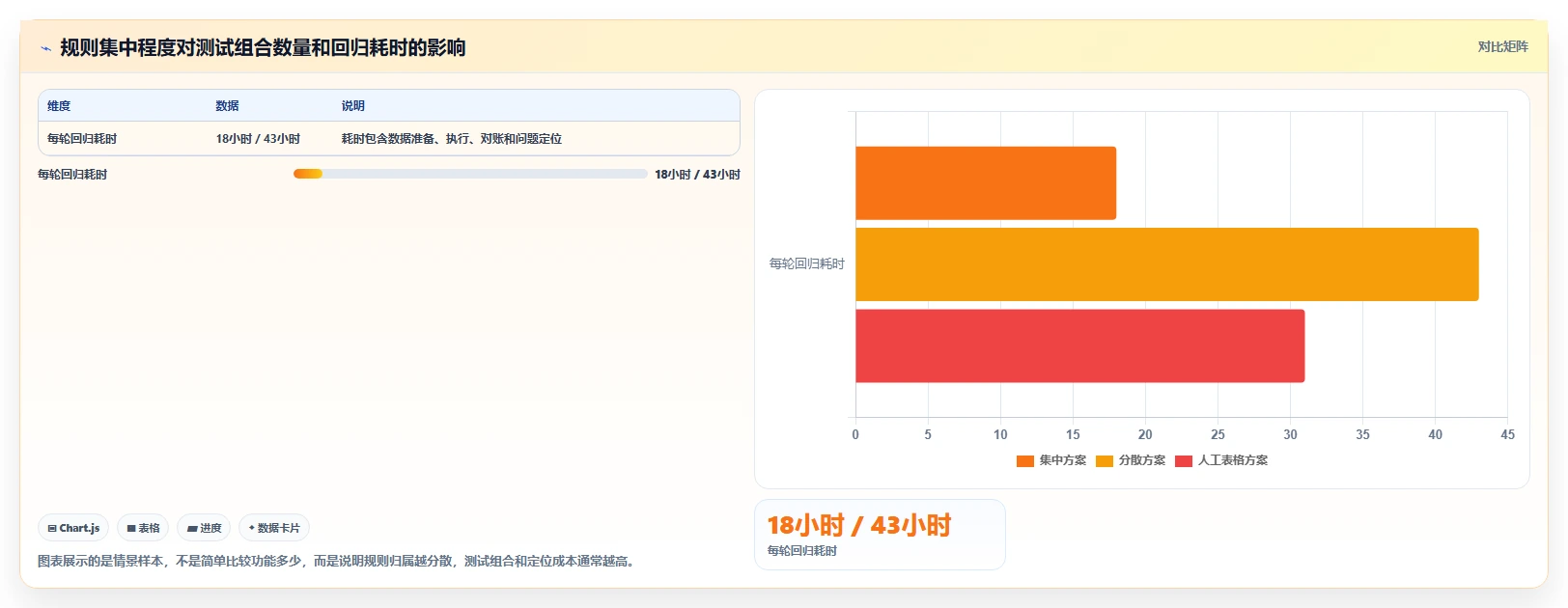The image size is (1568, 608).
Task: Click the 对比矩阵 label in header
Action: click(x=1502, y=46)
